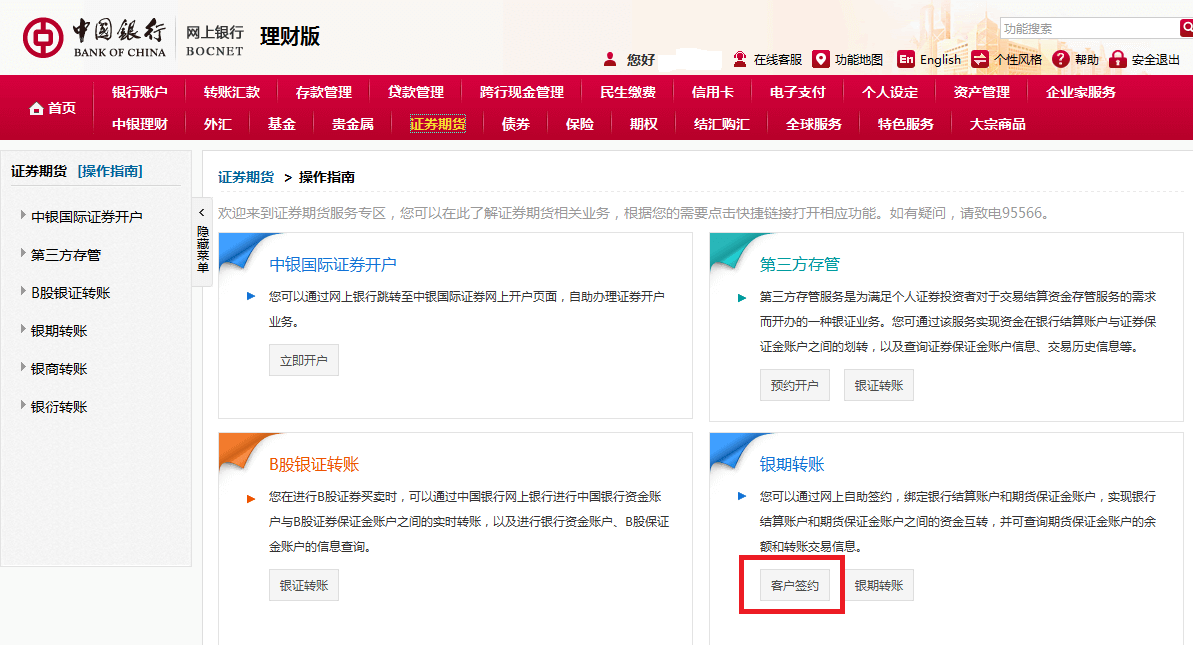Go to 首页 home with the house icon

click(52, 108)
